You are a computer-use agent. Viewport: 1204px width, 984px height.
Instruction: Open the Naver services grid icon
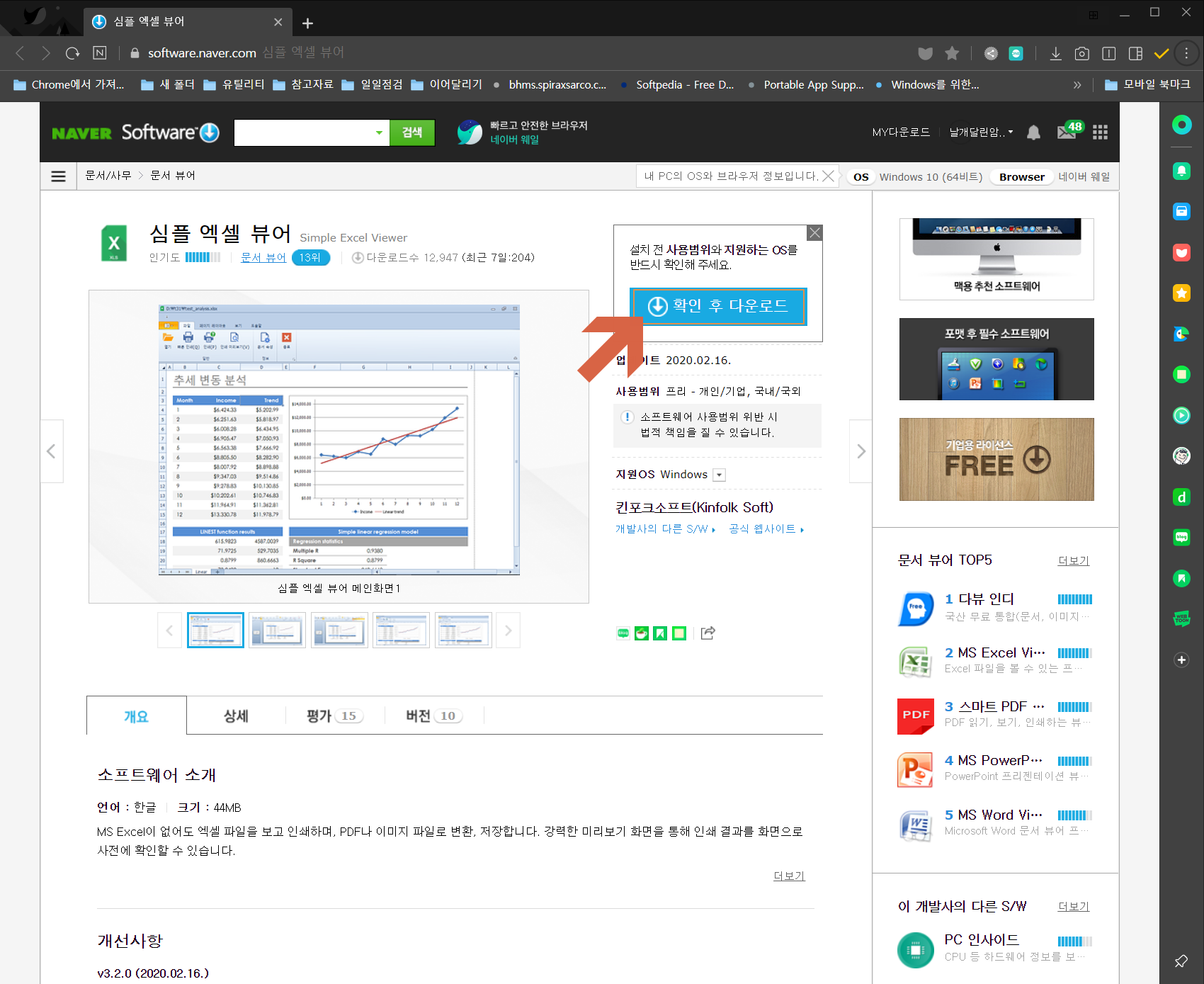pos(1100,132)
